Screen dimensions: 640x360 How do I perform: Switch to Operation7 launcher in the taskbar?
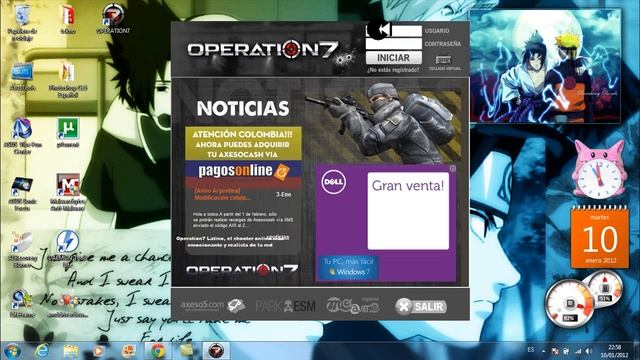pos(216,351)
